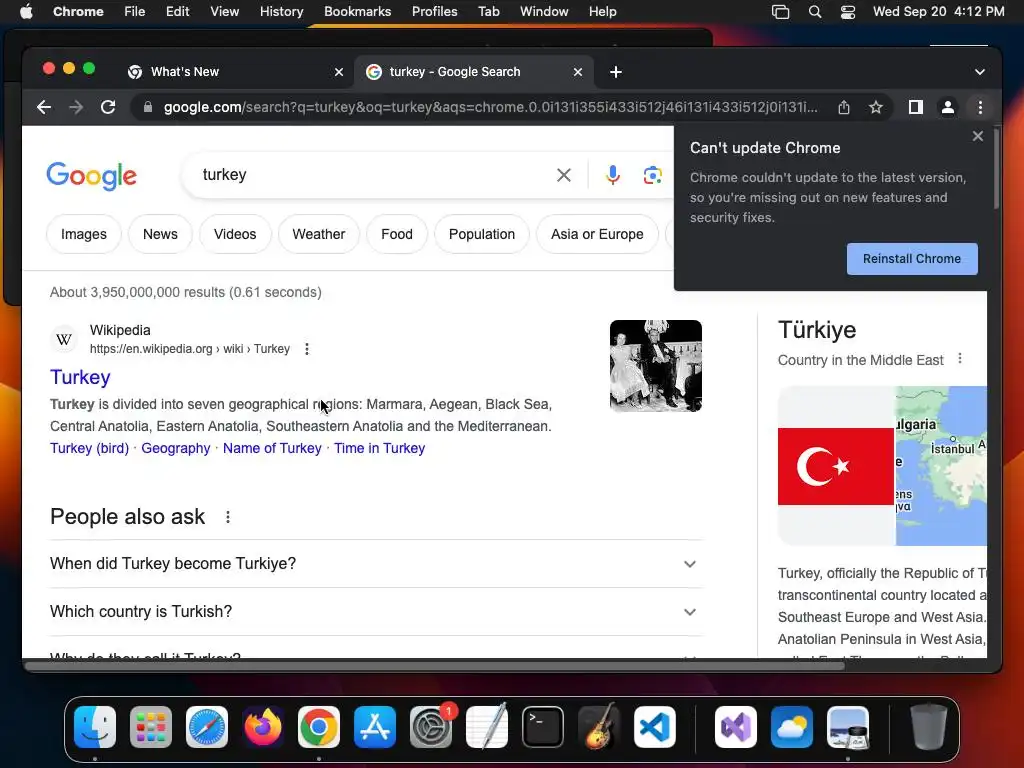Search by image with the Google Lens icon
Image resolution: width=1024 pixels, height=768 pixels.
652,175
